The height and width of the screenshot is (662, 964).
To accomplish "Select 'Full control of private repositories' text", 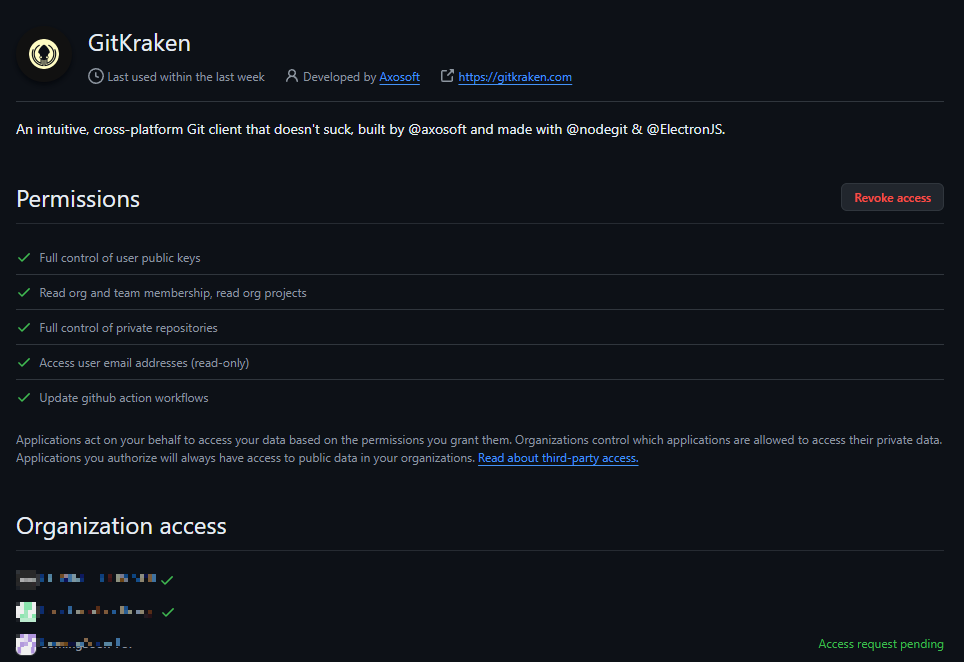I will pyautogui.click(x=128, y=328).
